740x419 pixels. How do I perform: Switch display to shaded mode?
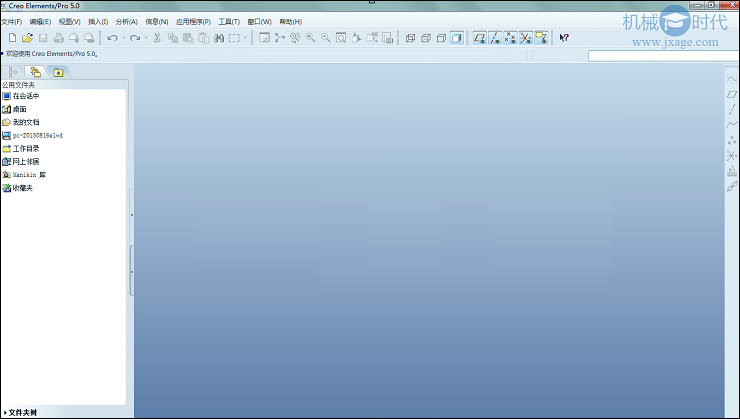[456, 38]
